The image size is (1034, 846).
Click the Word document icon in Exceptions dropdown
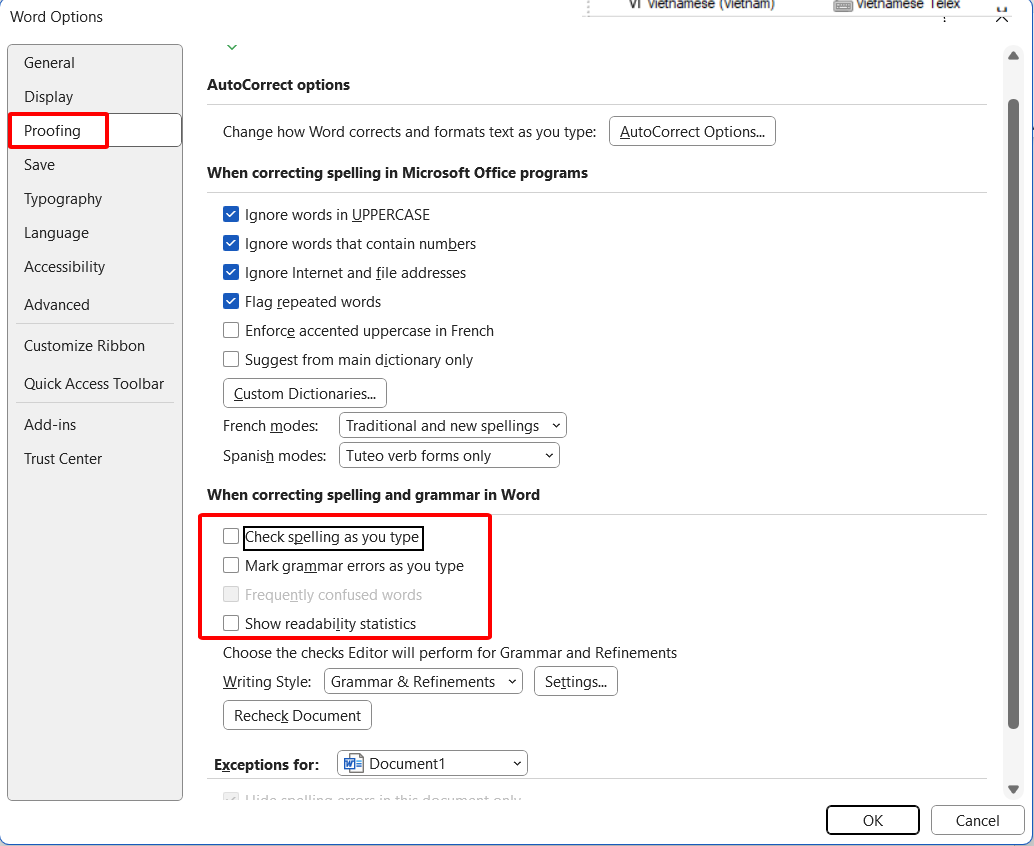[x=354, y=764]
